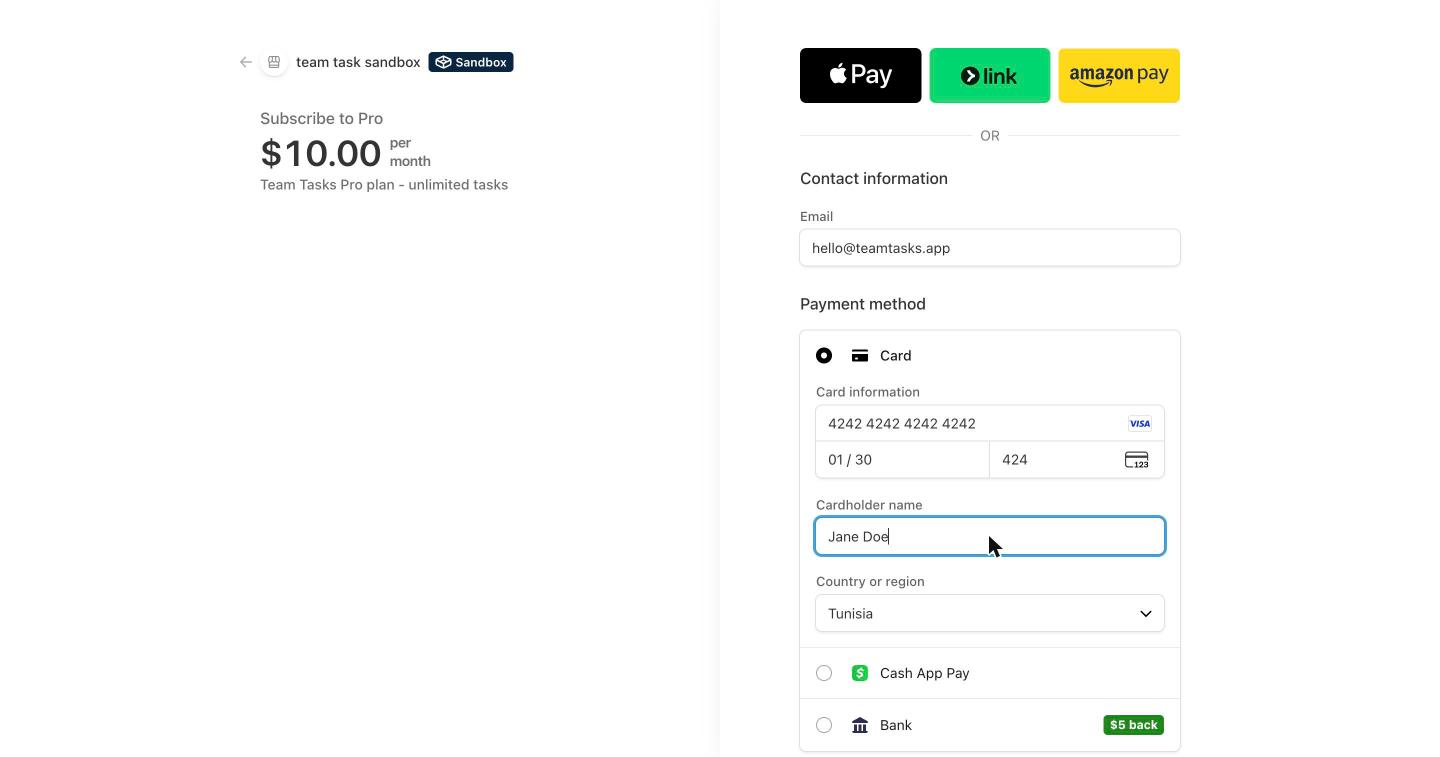Click the CVC card hint icon
The height and width of the screenshot is (757, 1440).
pyautogui.click(x=1137, y=460)
